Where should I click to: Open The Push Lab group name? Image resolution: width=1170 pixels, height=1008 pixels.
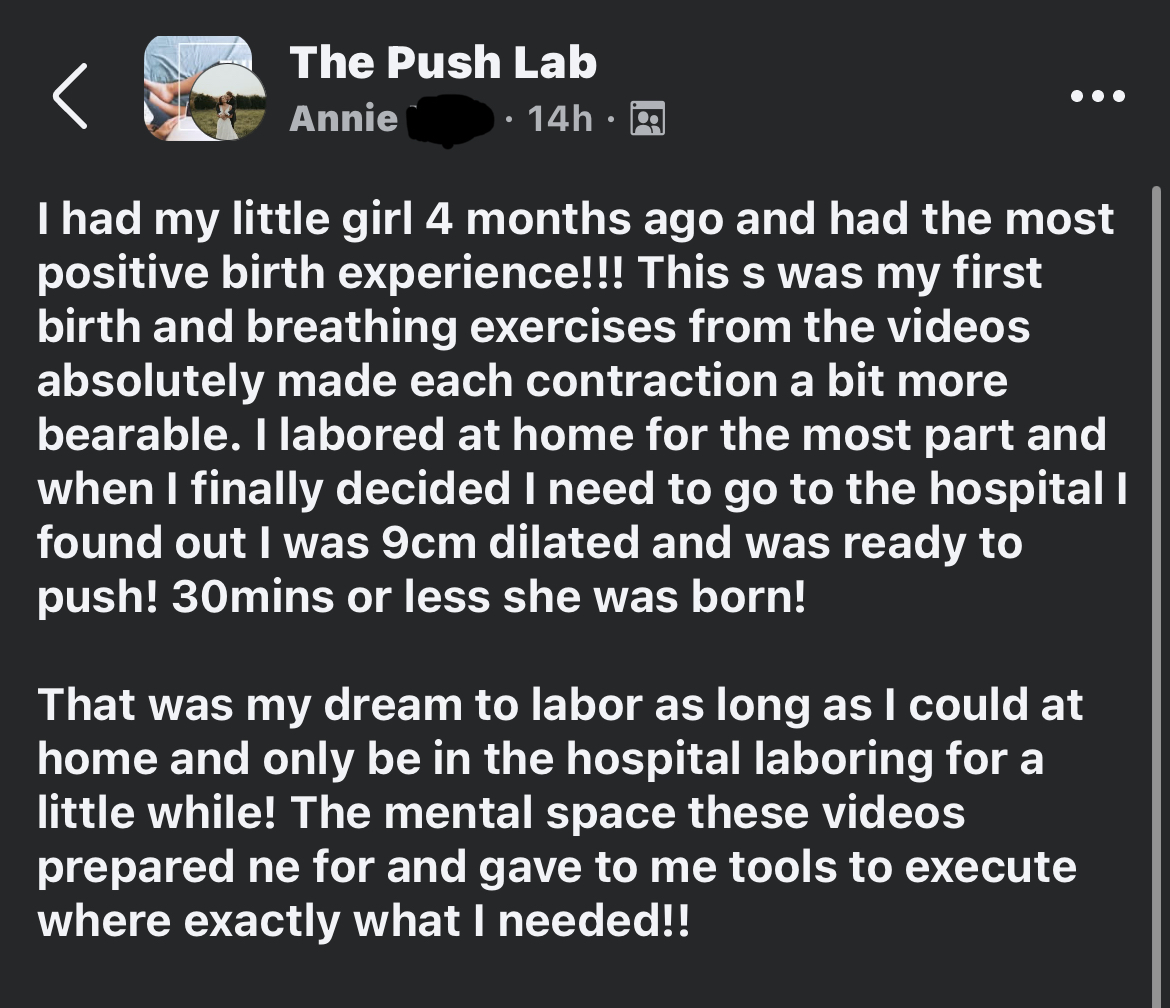coord(443,63)
